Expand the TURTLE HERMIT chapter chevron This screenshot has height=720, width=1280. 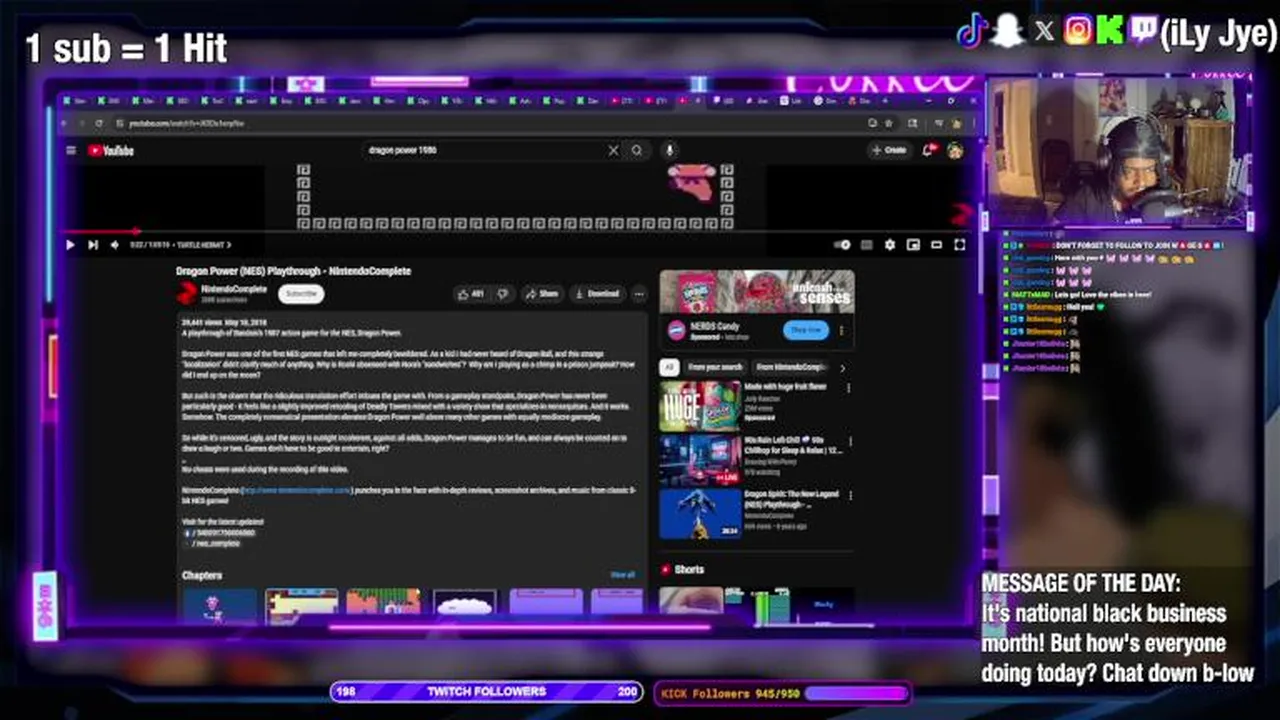pyautogui.click(x=229, y=245)
